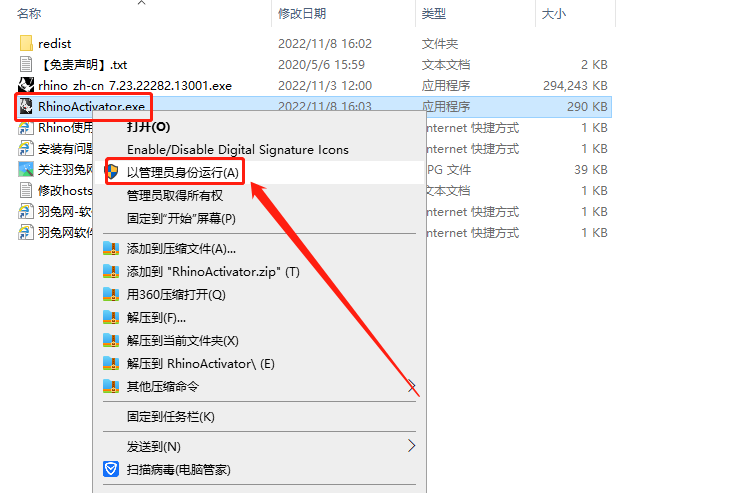The width and height of the screenshot is (755, 493).
Task: Click the 安装有问题 shortcut icon
Action: pyautogui.click(x=26, y=149)
